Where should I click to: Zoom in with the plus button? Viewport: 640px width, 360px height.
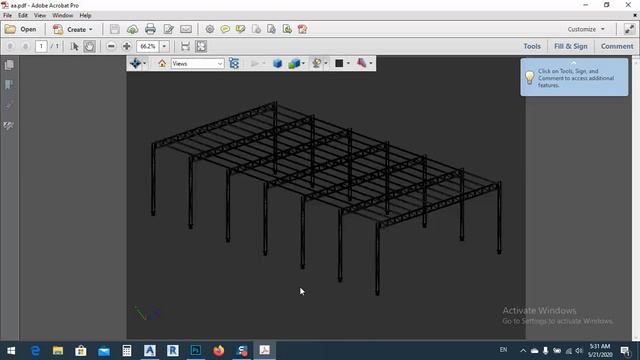pyautogui.click(x=127, y=47)
